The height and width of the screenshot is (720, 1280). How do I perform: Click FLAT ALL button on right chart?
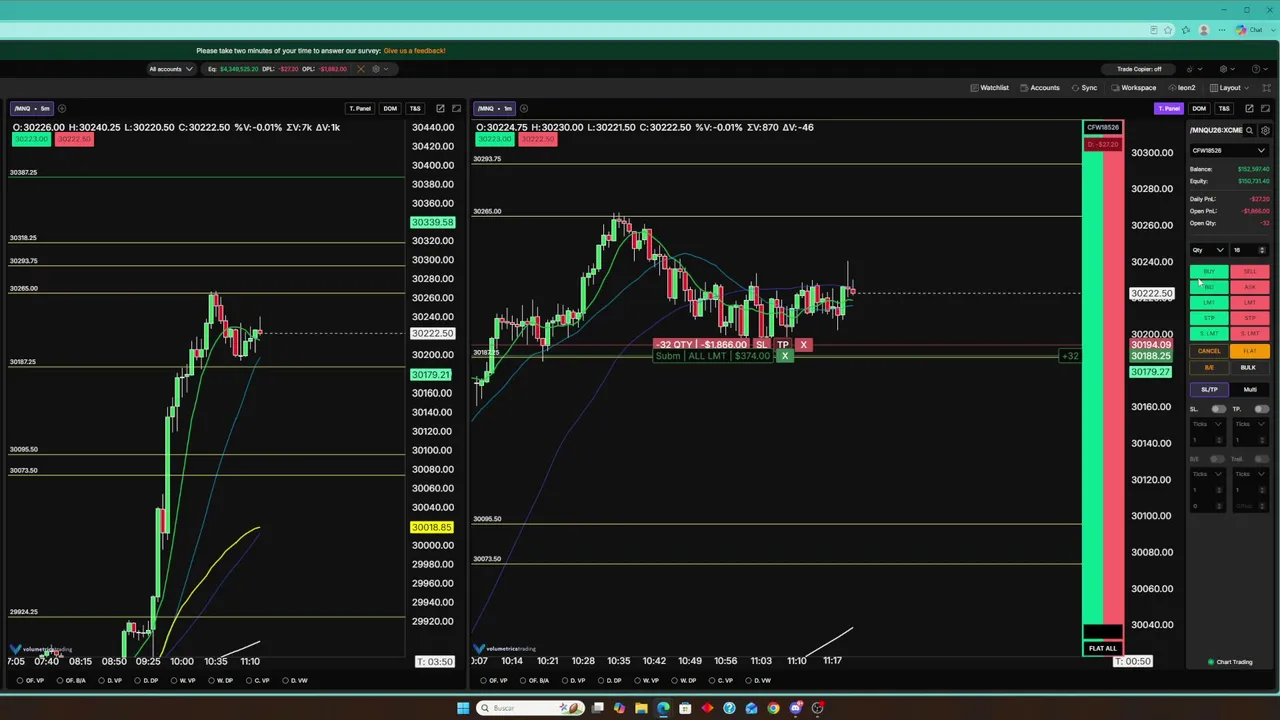coord(1103,648)
